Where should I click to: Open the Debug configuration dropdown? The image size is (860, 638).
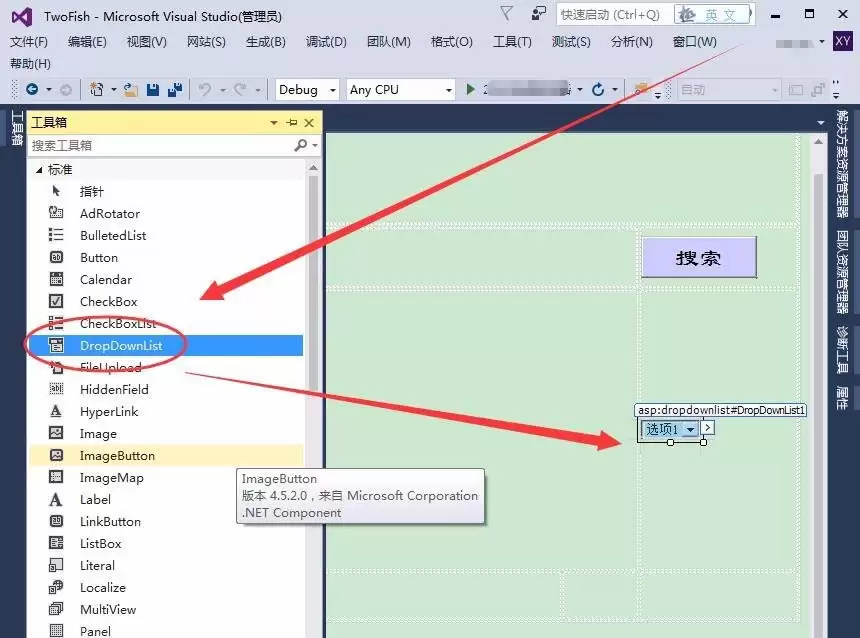point(306,89)
